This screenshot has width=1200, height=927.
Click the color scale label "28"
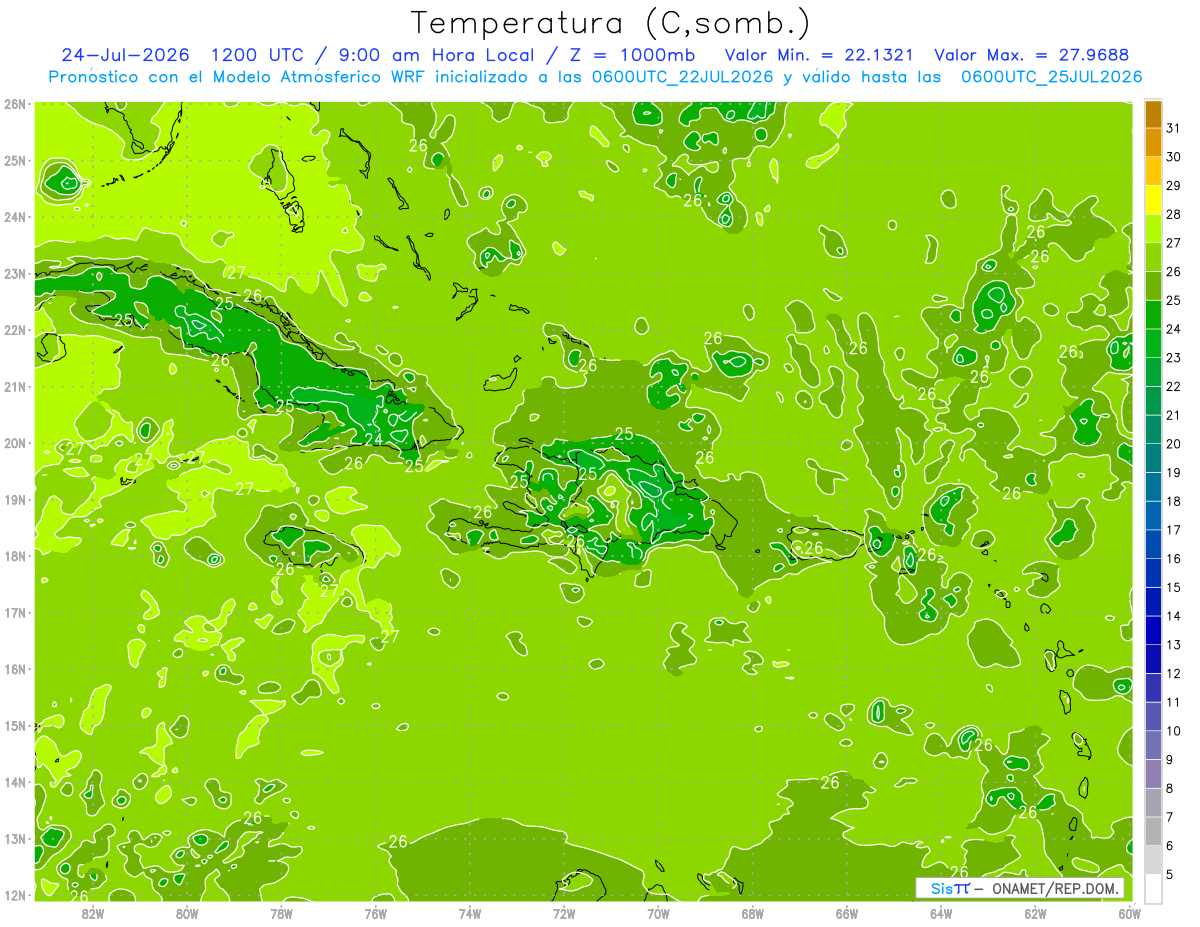tap(1173, 214)
